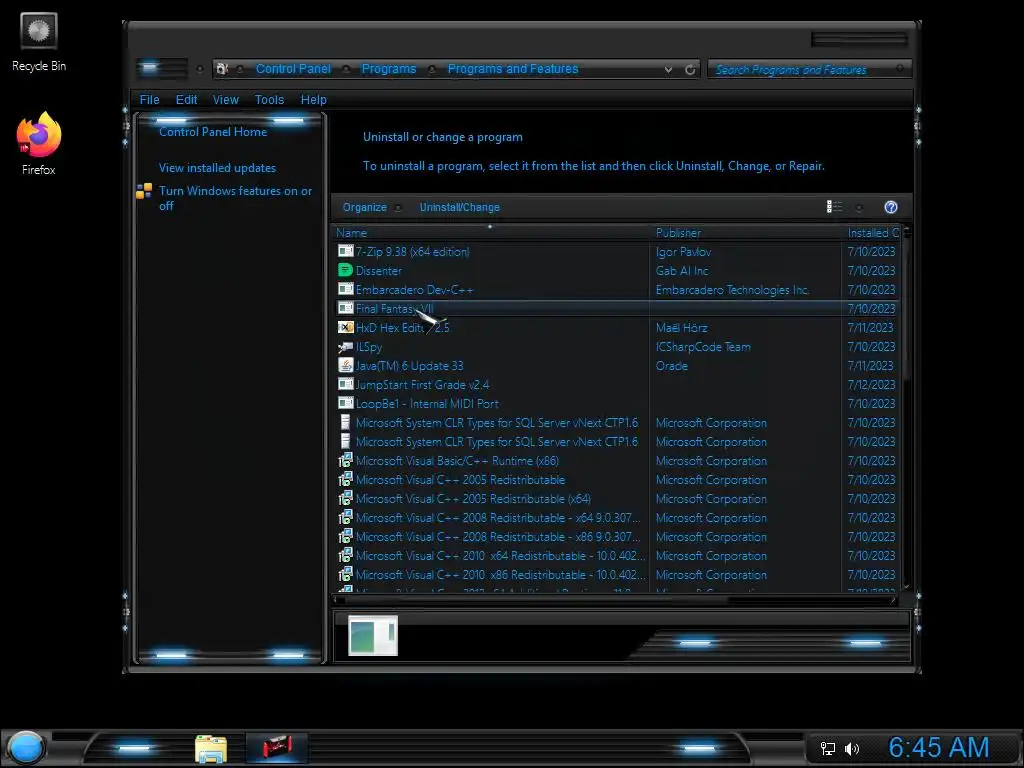This screenshot has width=1024, height=768.
Task: Click the HxD Hex Editor icon
Action: 345,327
